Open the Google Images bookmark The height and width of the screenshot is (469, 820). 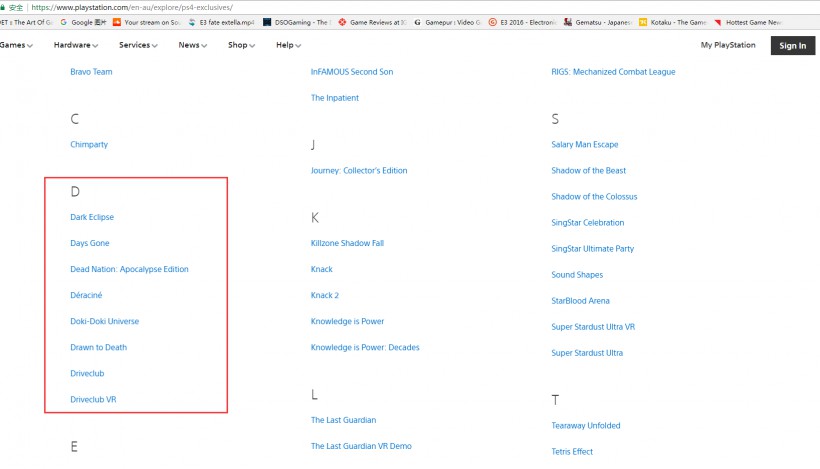click(83, 22)
